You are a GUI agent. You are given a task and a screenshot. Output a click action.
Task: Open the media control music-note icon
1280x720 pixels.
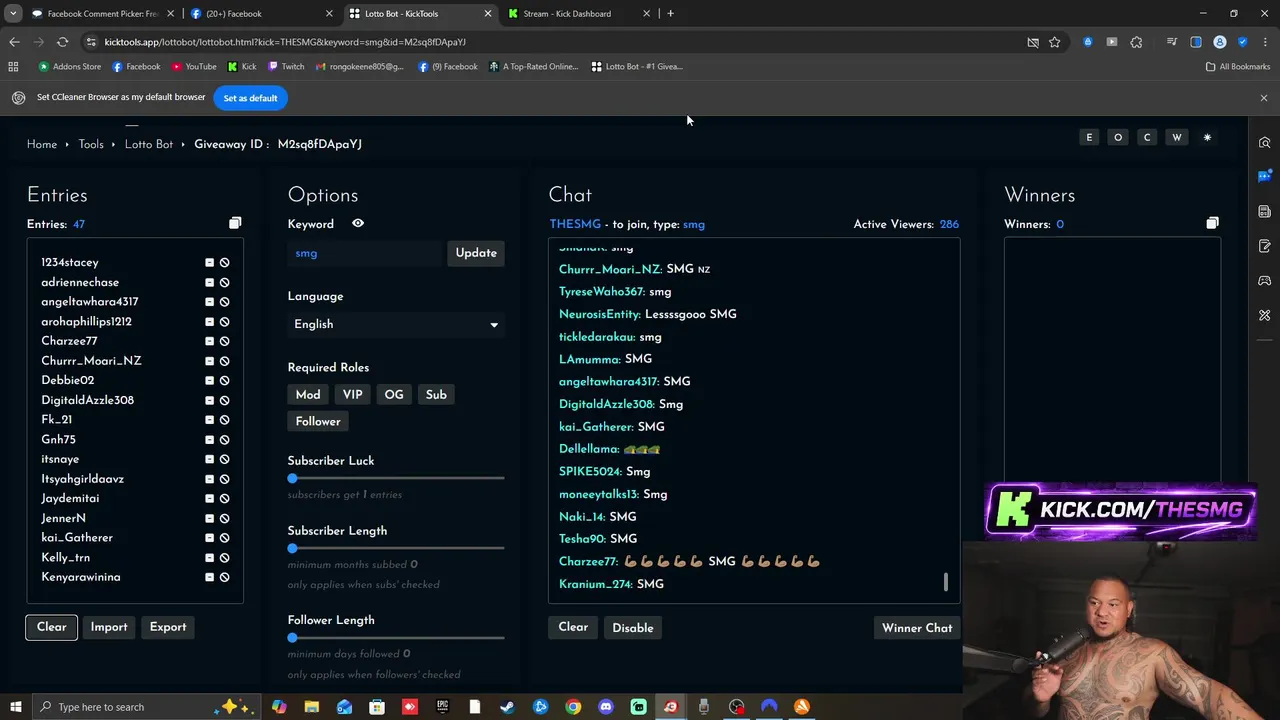pyautogui.click(x=1171, y=42)
